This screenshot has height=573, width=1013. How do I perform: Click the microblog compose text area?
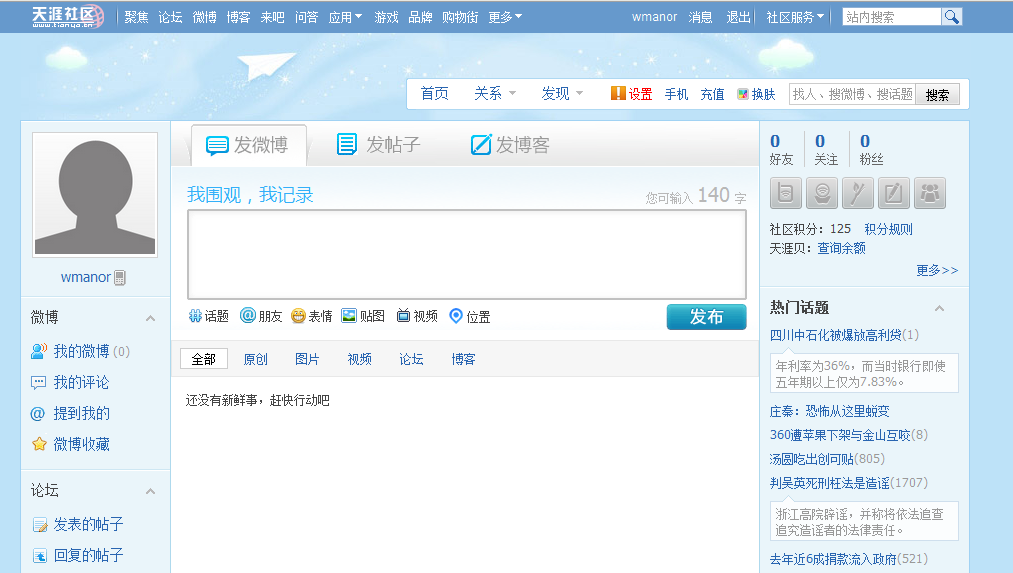(x=466, y=255)
